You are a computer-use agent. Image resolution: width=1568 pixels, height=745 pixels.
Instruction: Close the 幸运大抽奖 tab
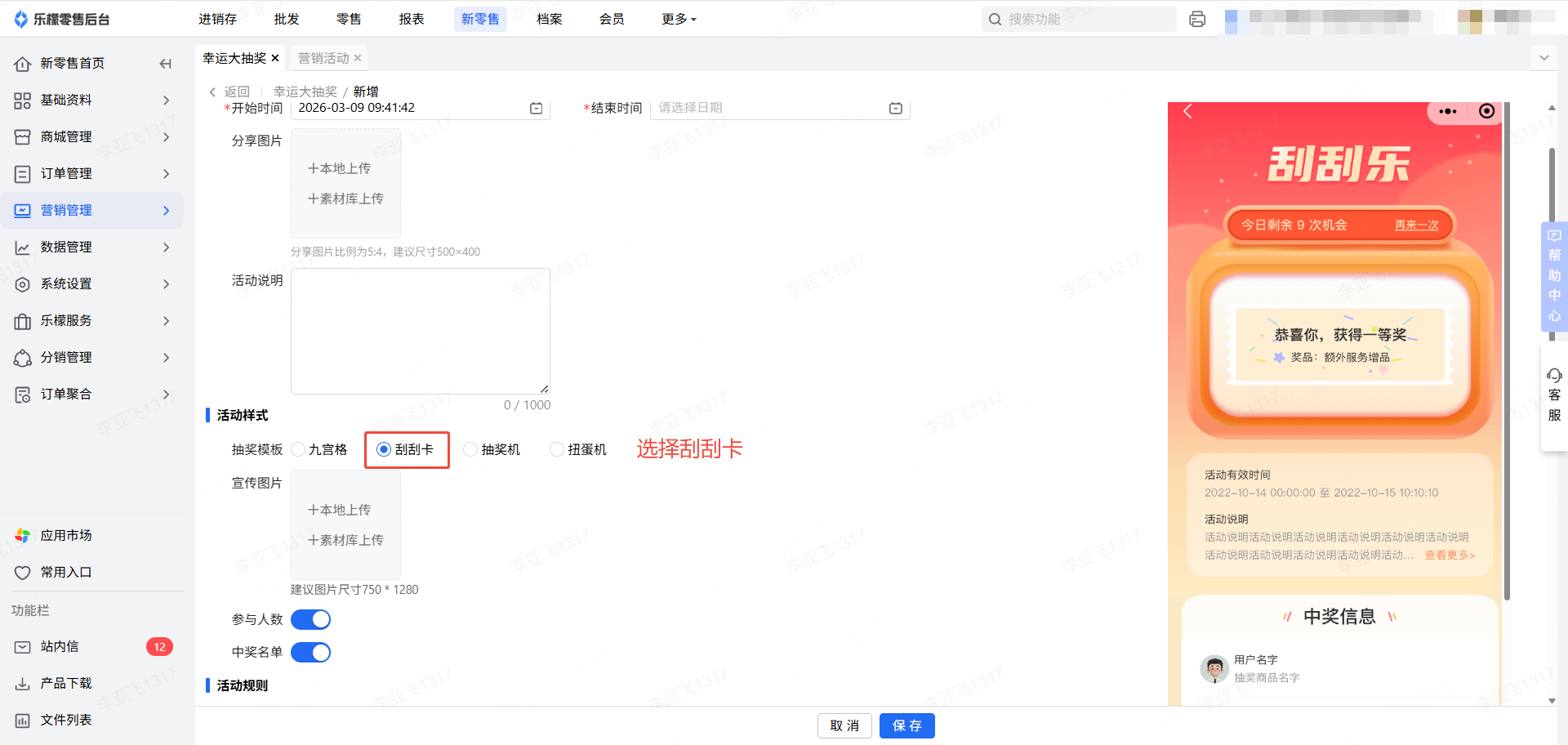275,58
